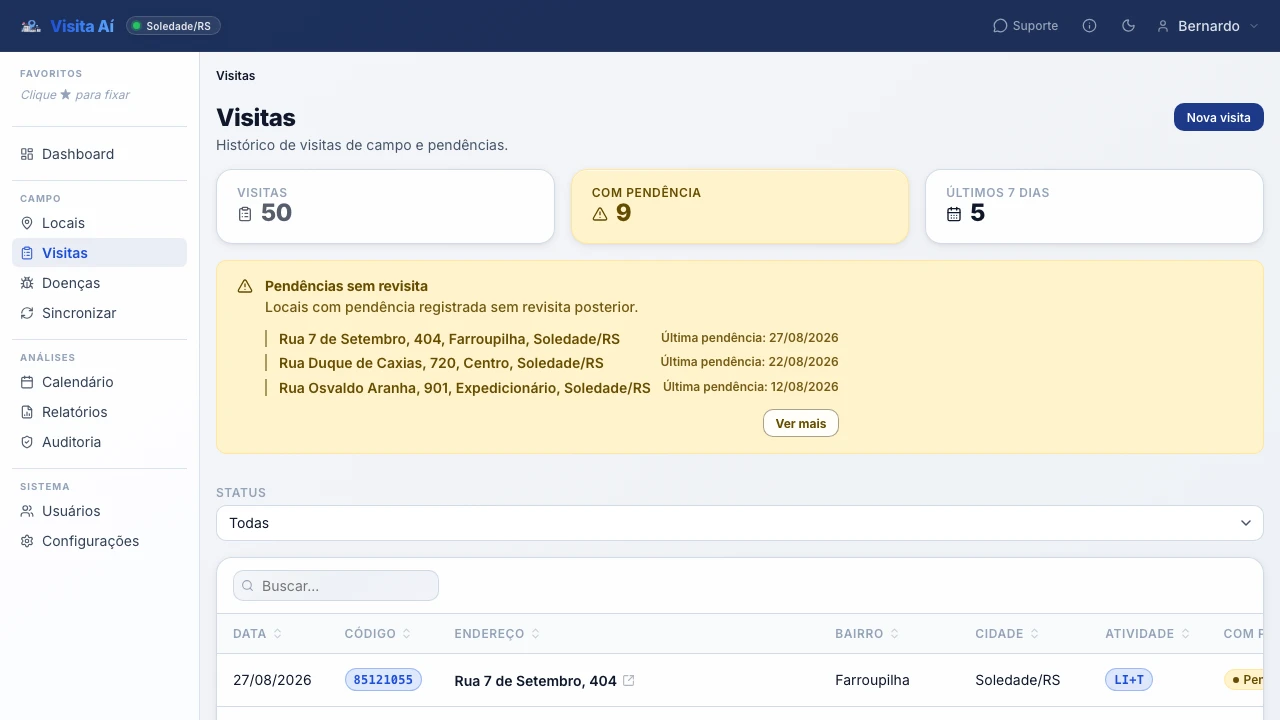Sort table by Código column
Viewport: 1280px width, 720px height.
click(x=377, y=634)
